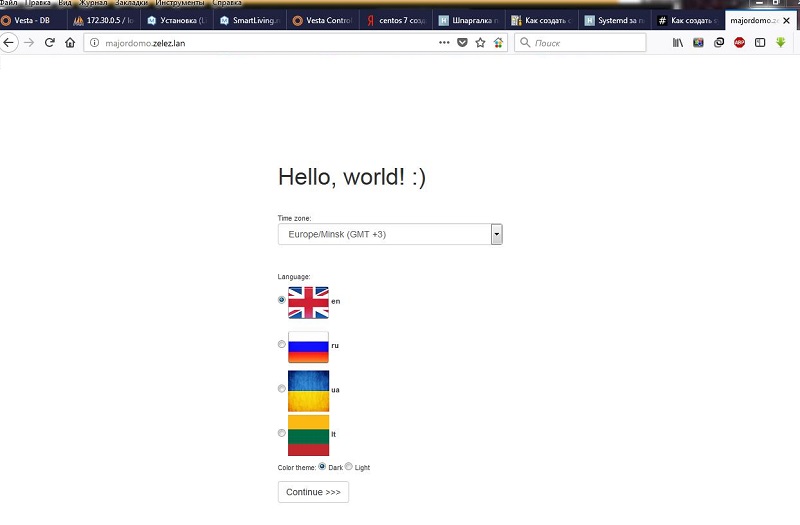This screenshot has width=800, height=525.
Task: Click the search magnifier icon
Action: [525, 43]
